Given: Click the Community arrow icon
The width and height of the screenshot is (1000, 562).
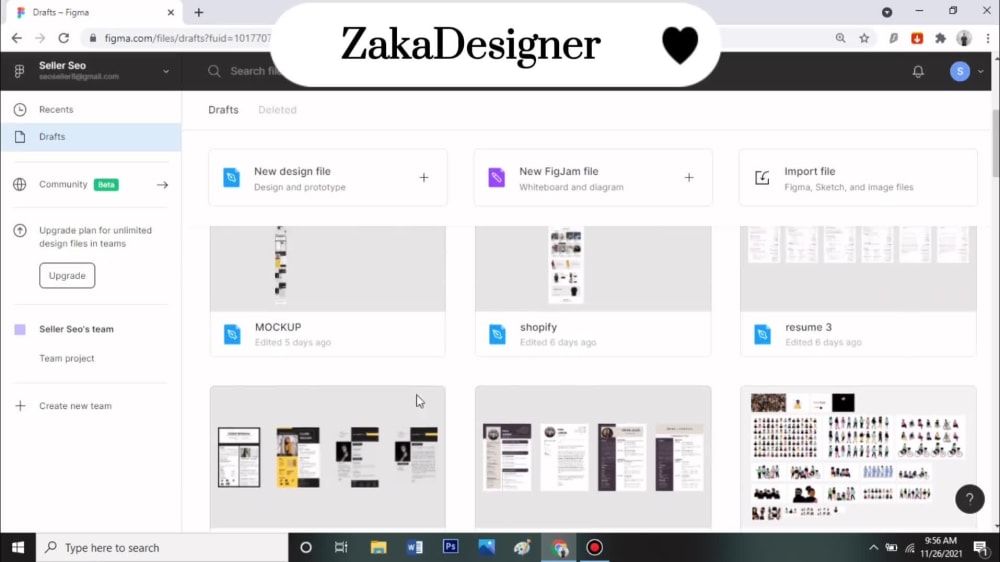Looking at the screenshot, I should 163,184.
